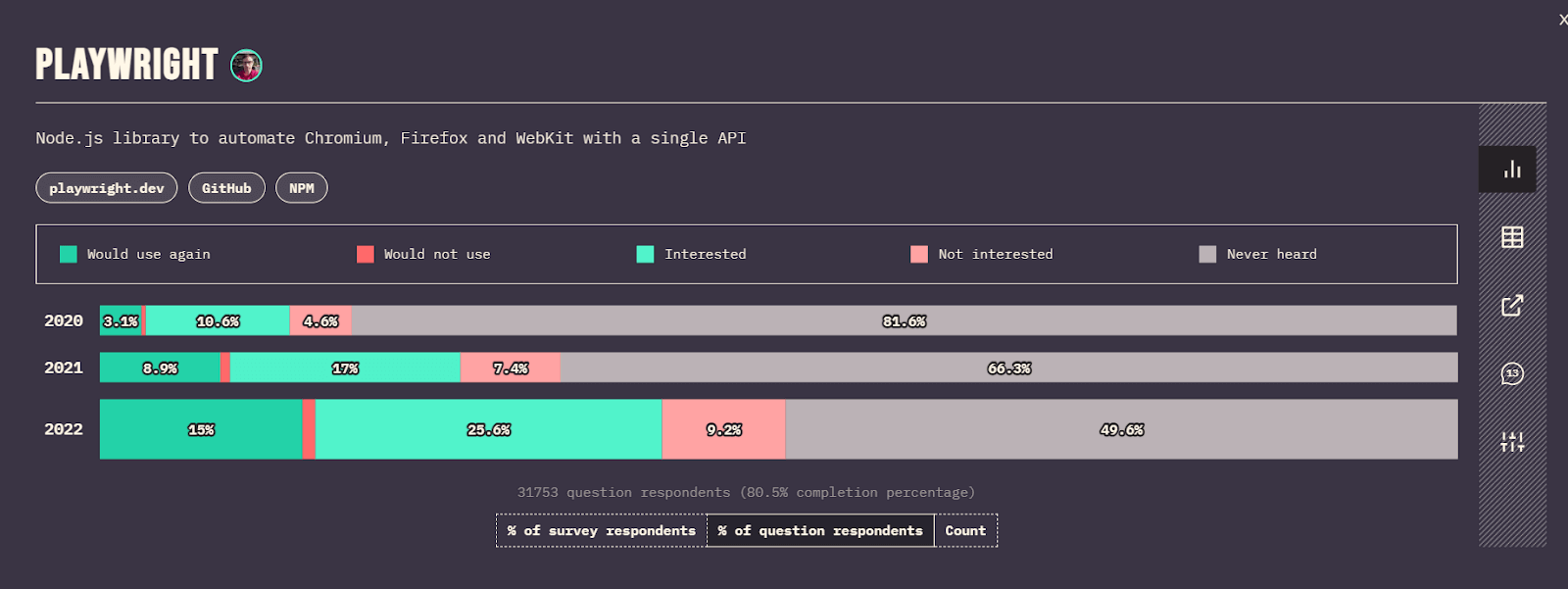Screen dimensions: 1568x589
Task: Open the data table view icon
Action: click(x=1512, y=237)
